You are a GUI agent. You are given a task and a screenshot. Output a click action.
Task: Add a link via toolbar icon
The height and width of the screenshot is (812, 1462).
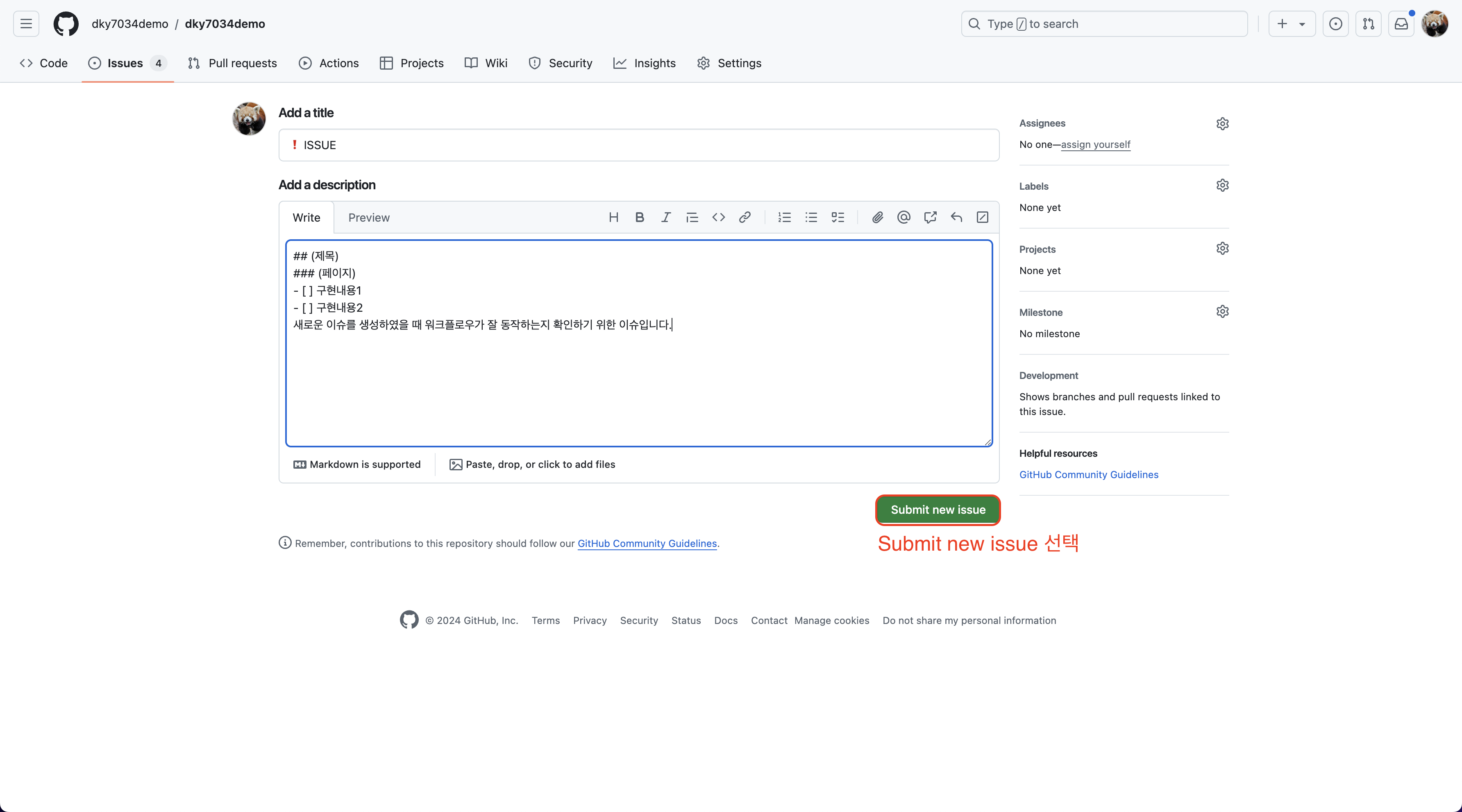point(745,217)
